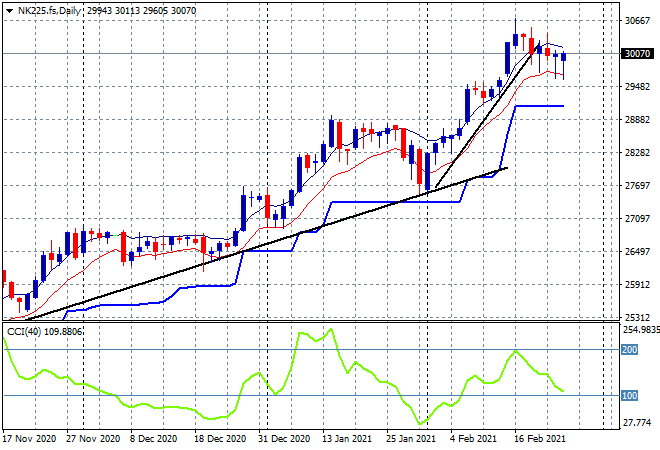Click price scale value 30667
This screenshot has width=660, height=450.
coord(638,21)
